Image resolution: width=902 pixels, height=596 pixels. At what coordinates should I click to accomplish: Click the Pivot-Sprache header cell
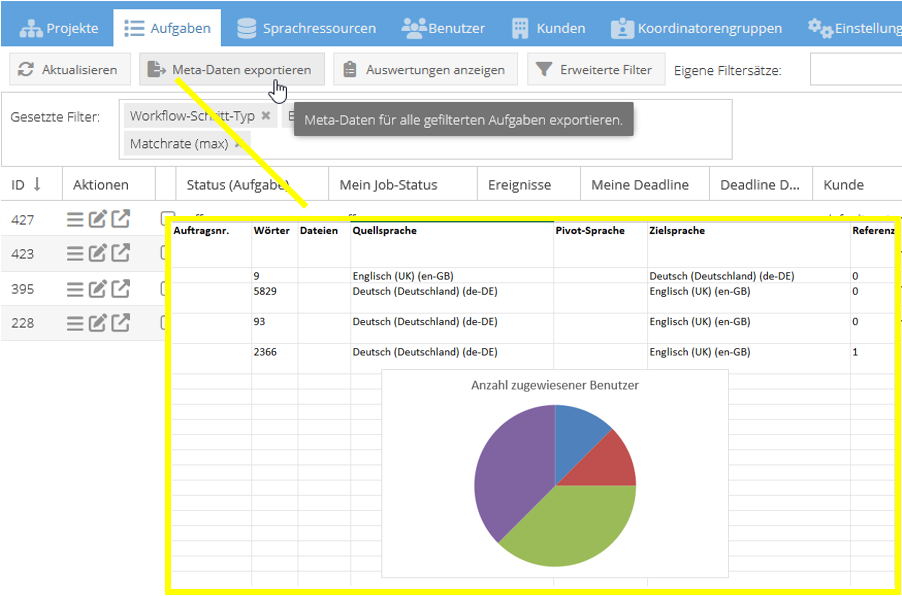tap(601, 244)
